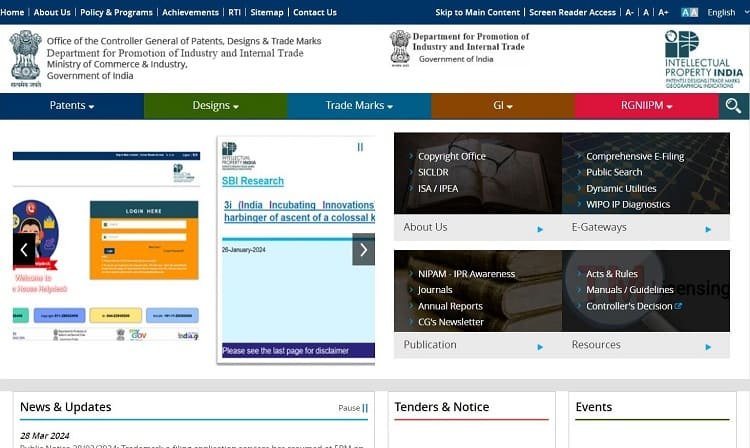The height and width of the screenshot is (448, 750).
Task: Click the Events section heading
Action: coord(594,407)
